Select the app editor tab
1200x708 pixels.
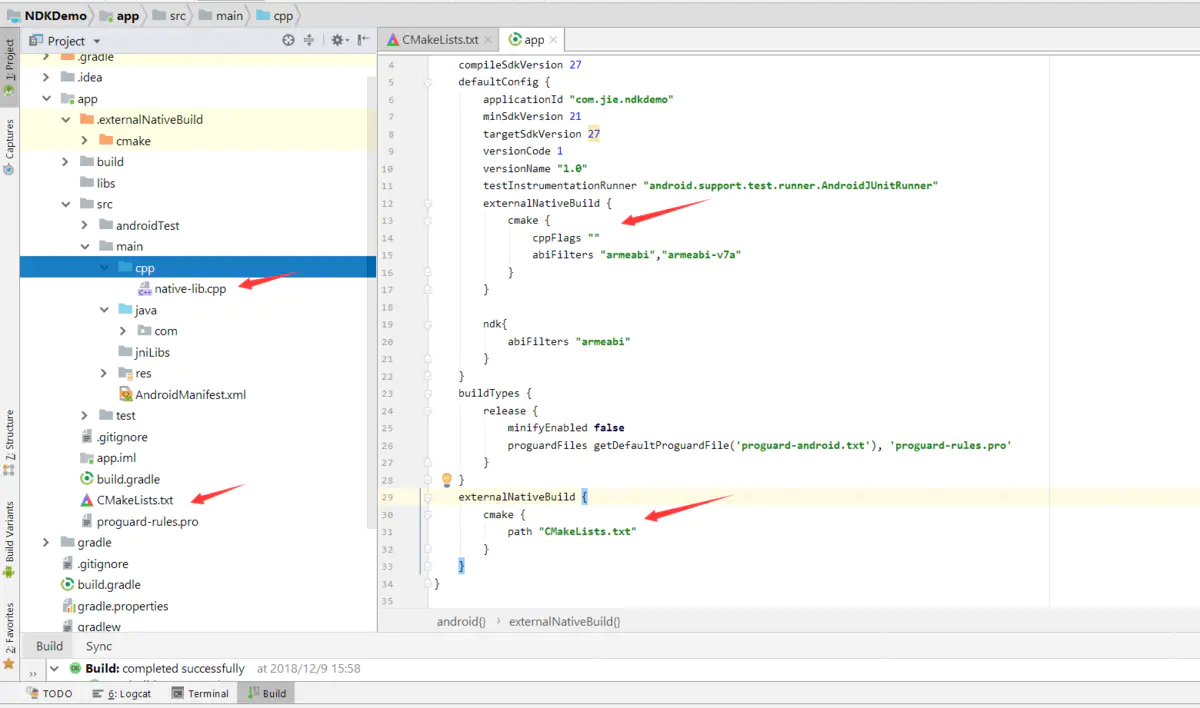pyautogui.click(x=534, y=40)
